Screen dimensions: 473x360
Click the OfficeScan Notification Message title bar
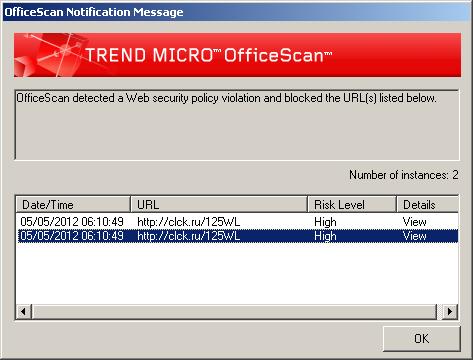pos(236,12)
